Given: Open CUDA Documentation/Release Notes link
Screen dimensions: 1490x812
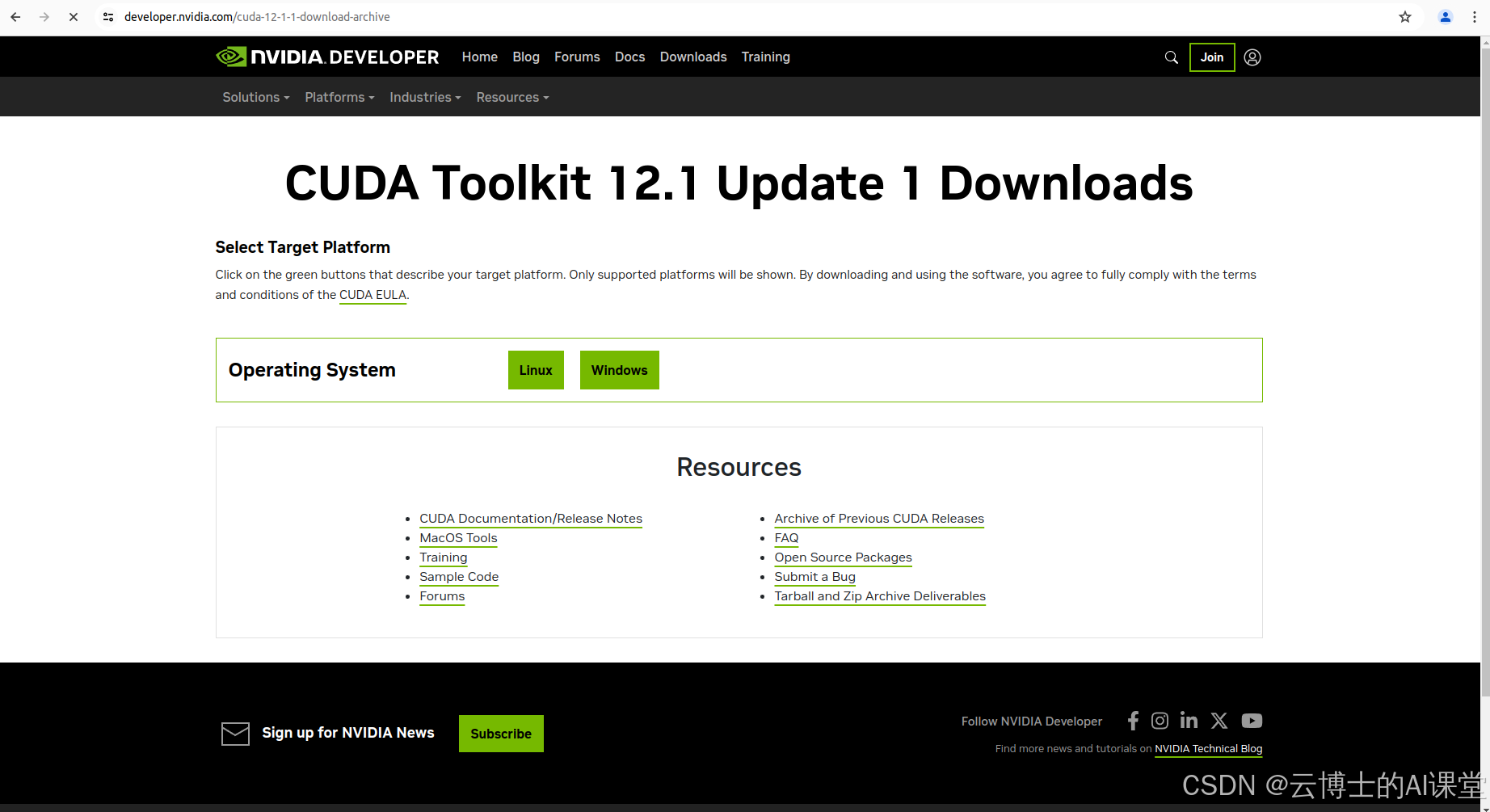Looking at the screenshot, I should pyautogui.click(x=531, y=519).
